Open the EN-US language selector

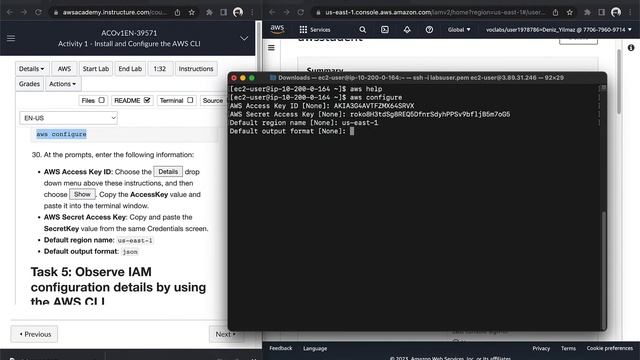[69, 118]
